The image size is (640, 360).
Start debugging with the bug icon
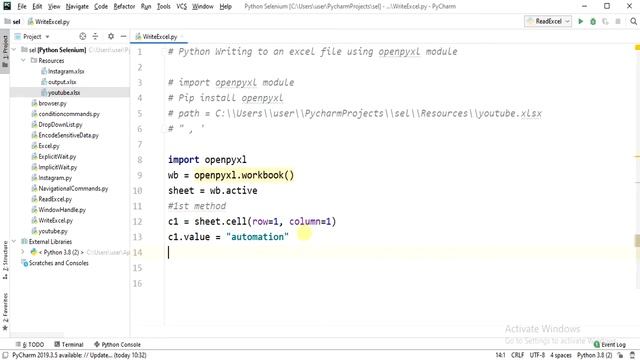[593, 21]
